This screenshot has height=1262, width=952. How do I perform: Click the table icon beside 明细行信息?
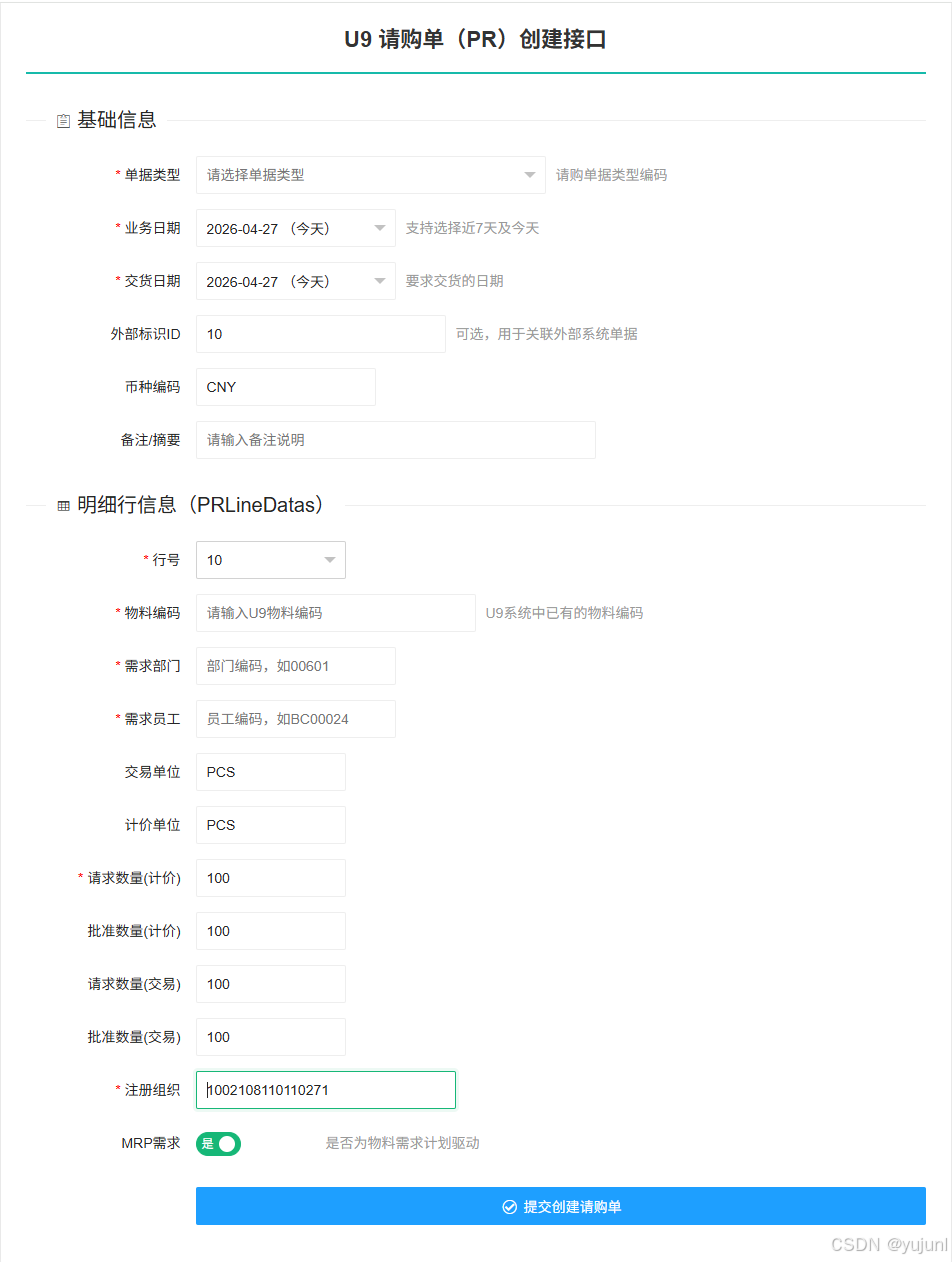coord(63,507)
